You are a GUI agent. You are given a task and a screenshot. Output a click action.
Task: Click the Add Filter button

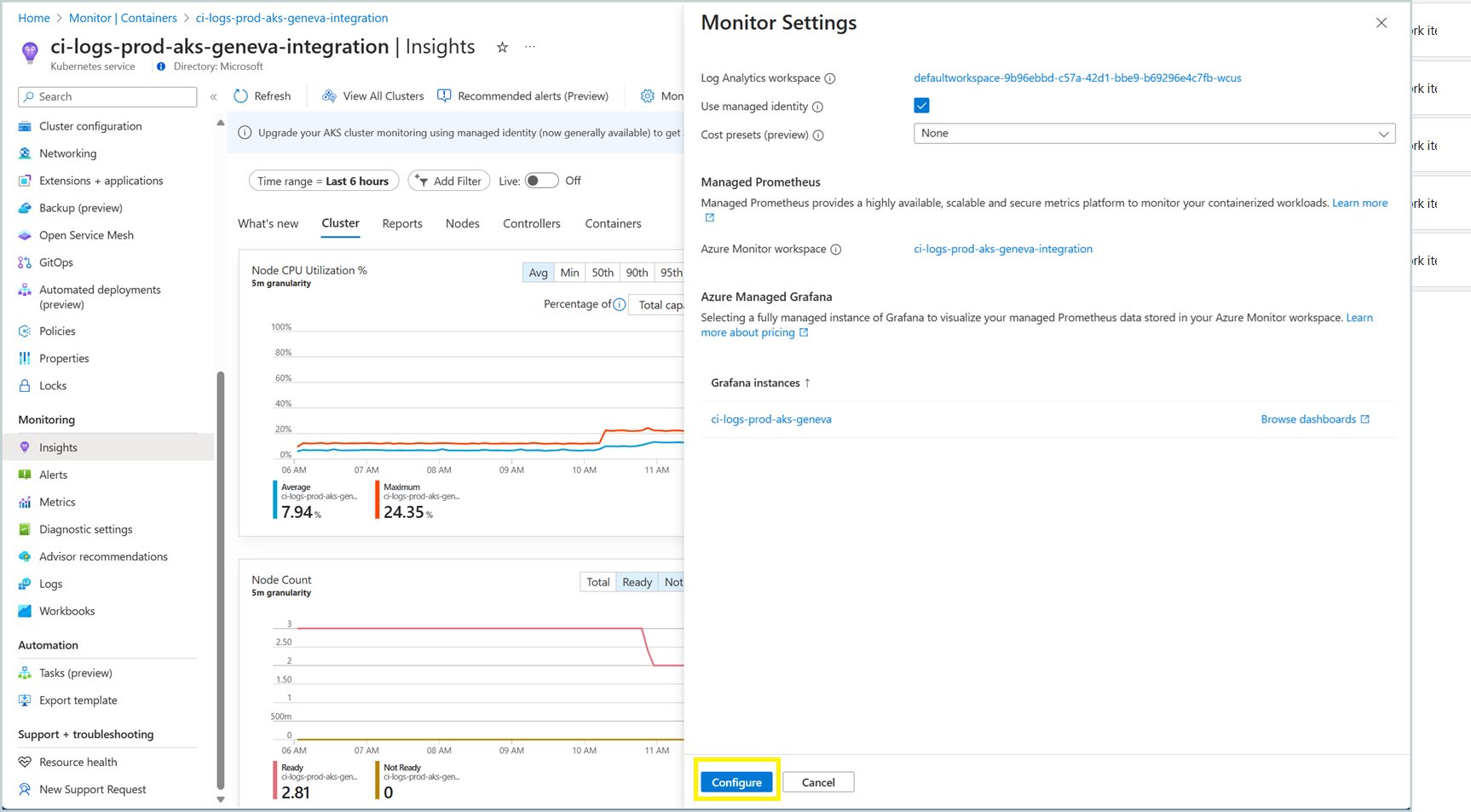coord(449,181)
